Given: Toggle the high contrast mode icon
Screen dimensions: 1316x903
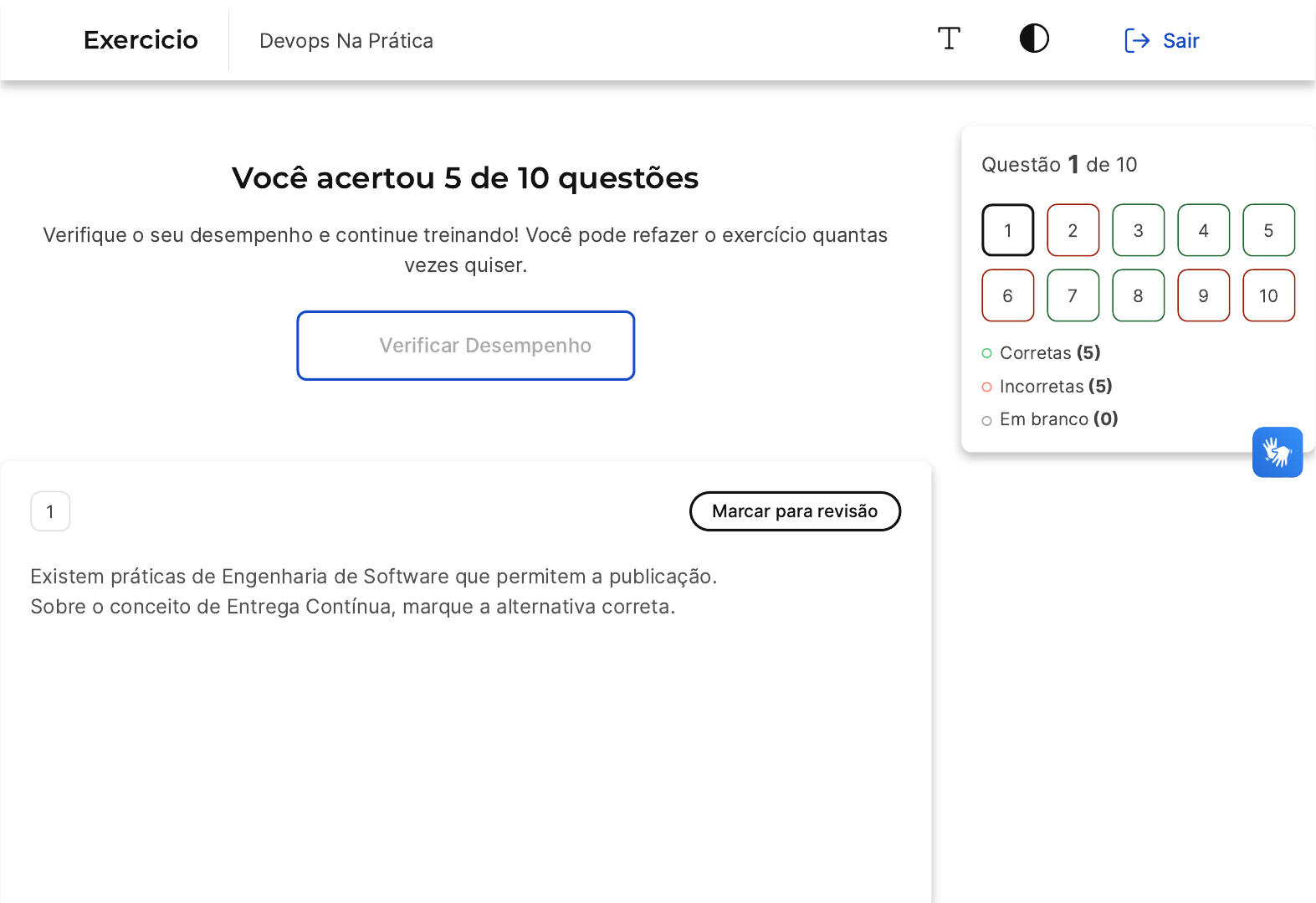Looking at the screenshot, I should click(1034, 39).
